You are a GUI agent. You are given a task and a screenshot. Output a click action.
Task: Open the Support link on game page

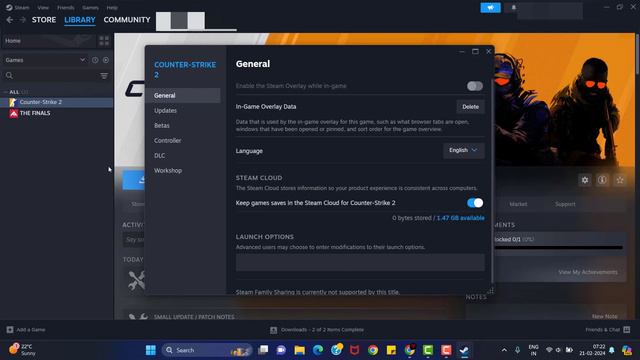pyautogui.click(x=565, y=204)
